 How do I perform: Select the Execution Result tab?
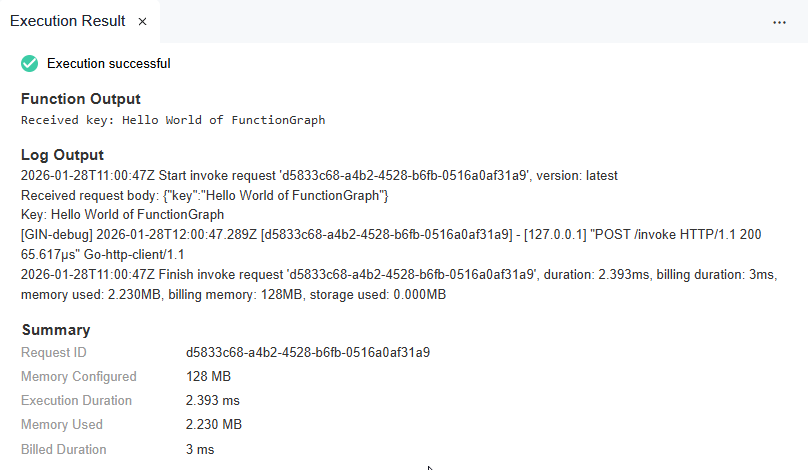68,21
